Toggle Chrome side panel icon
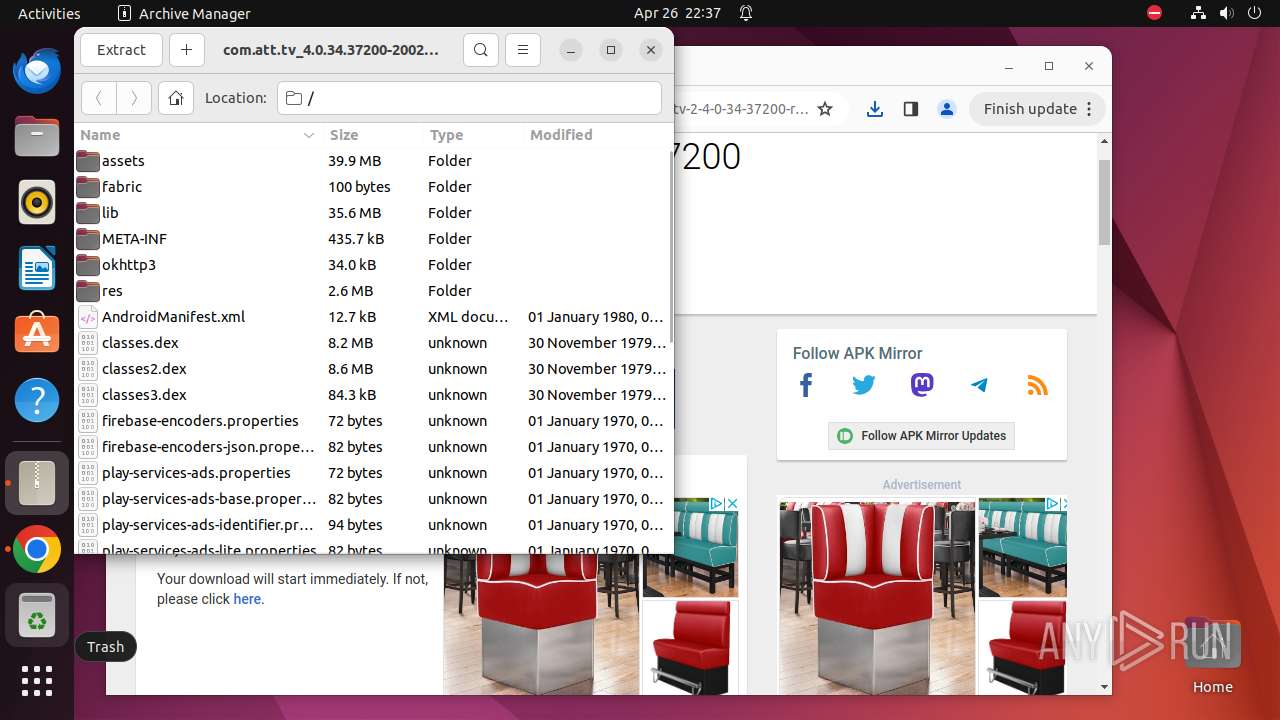The height and width of the screenshot is (720, 1280). tap(910, 109)
